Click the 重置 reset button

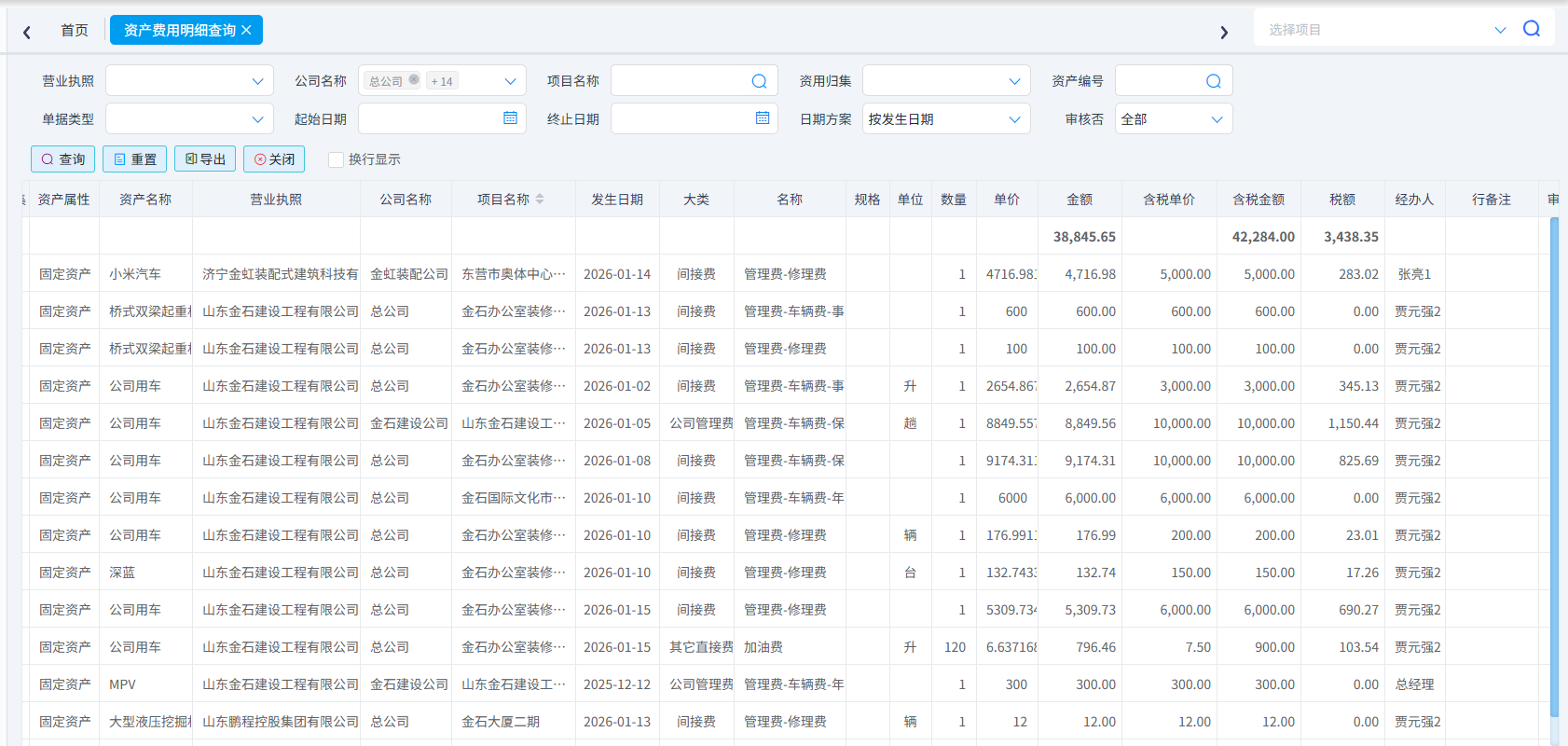click(x=135, y=159)
